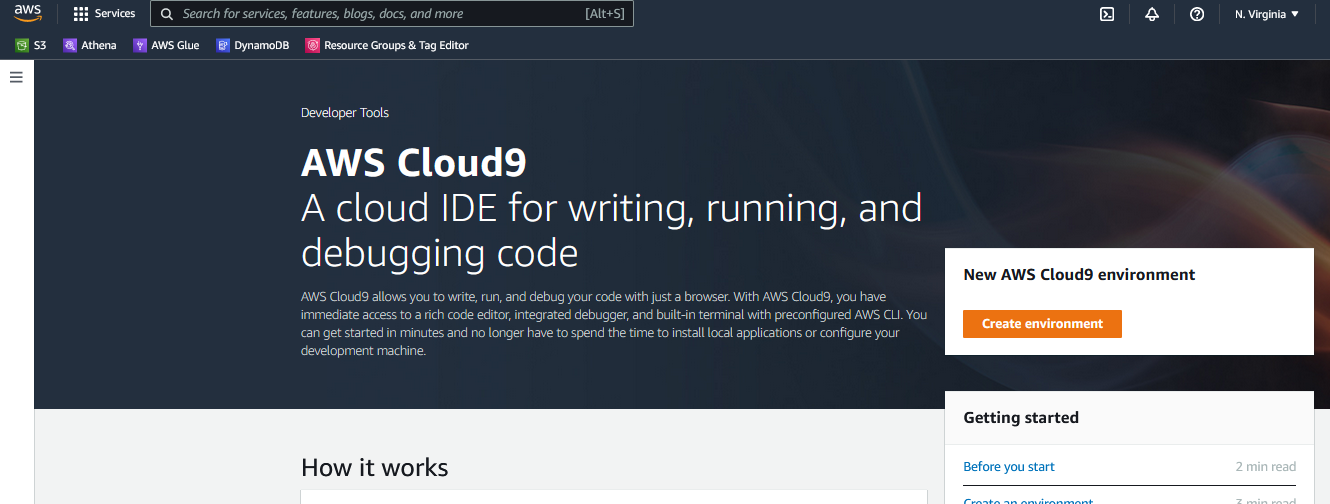This screenshot has width=1330, height=504.
Task: Click the 2 min read label
Action: 1265,467
